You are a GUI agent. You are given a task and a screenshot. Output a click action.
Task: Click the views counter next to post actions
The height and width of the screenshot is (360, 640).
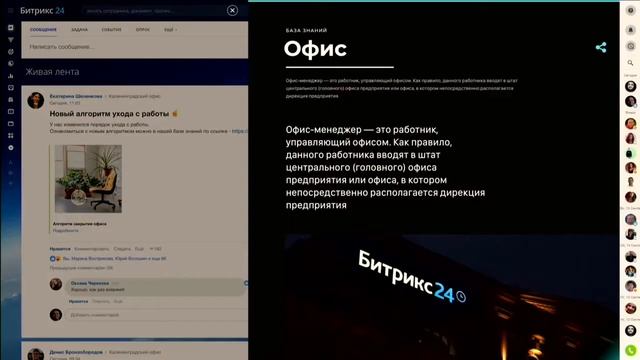click(156, 249)
